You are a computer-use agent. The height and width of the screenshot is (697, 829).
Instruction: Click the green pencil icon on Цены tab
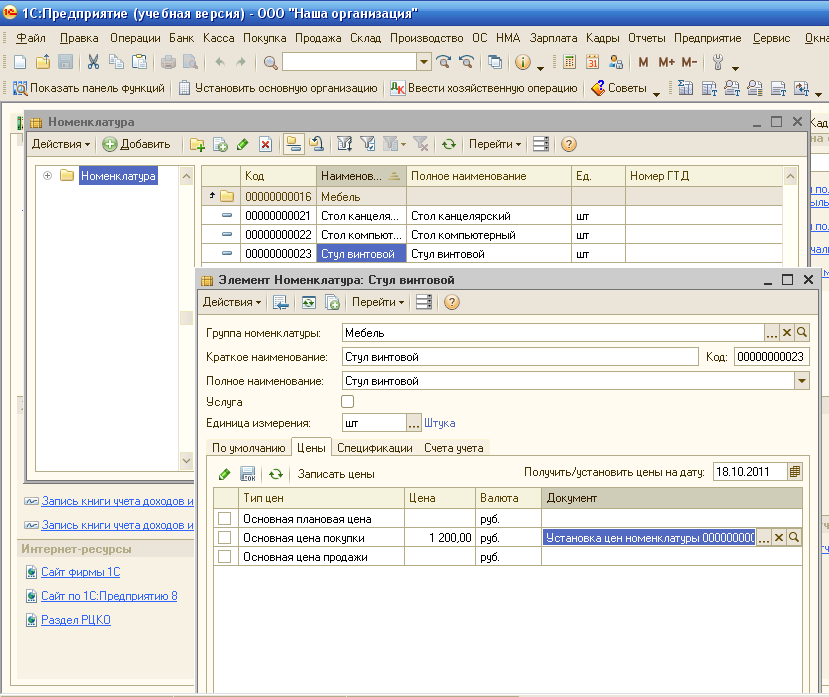(224, 474)
